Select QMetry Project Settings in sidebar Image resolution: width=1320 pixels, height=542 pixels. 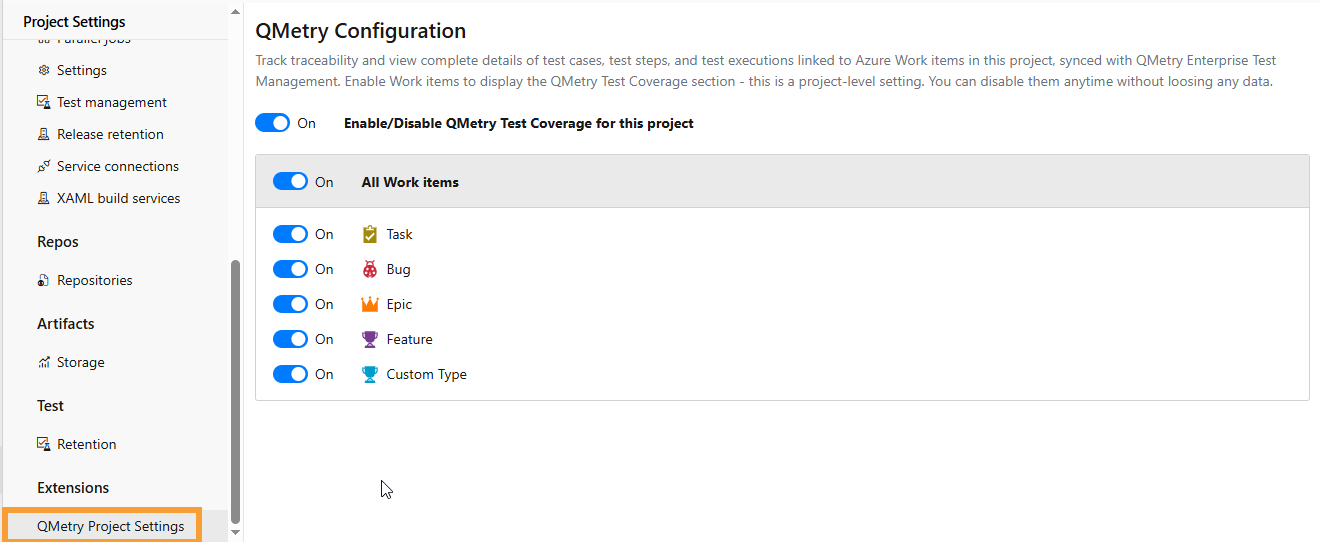tap(110, 526)
